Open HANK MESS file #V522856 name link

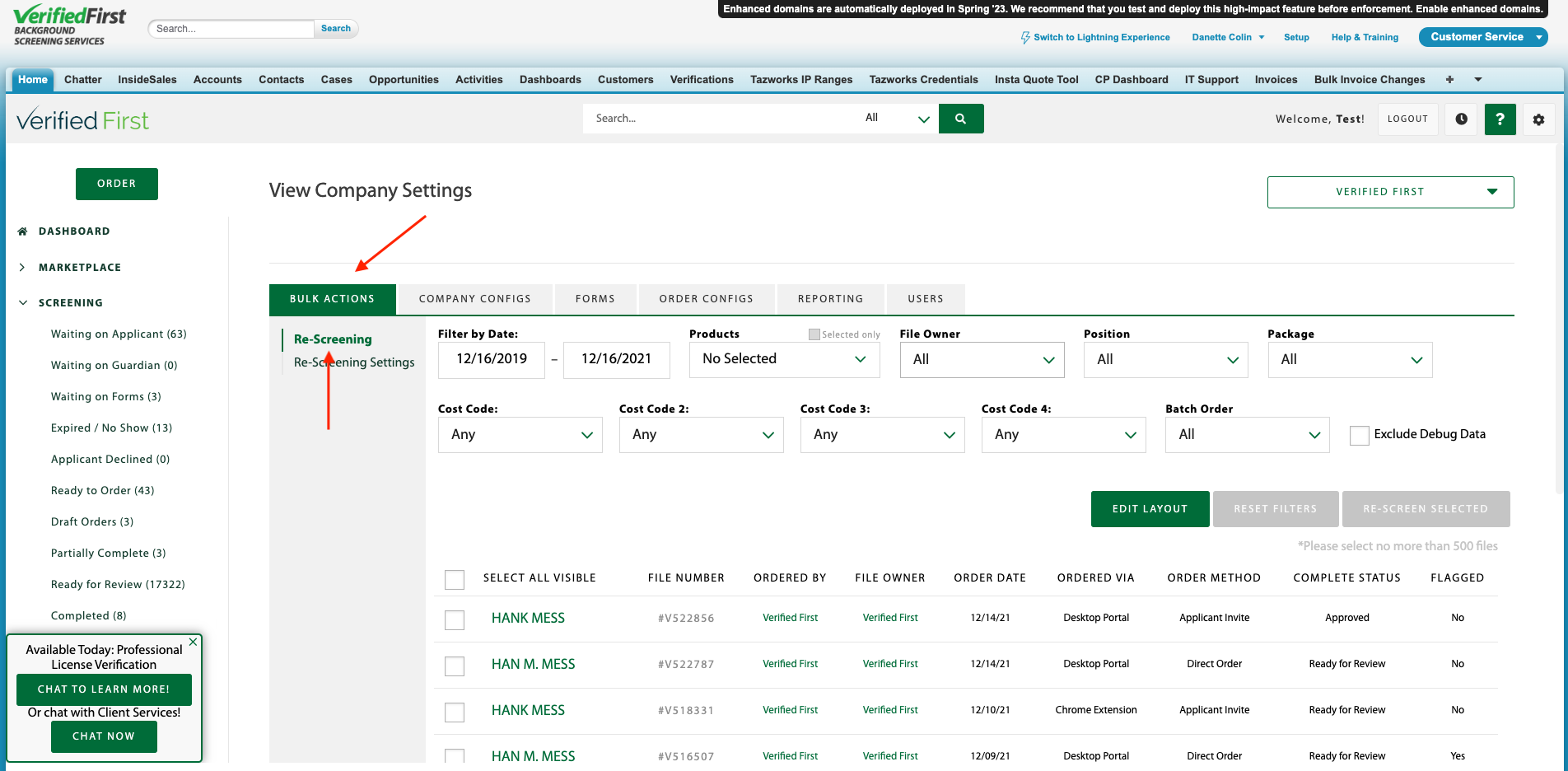[x=528, y=619]
